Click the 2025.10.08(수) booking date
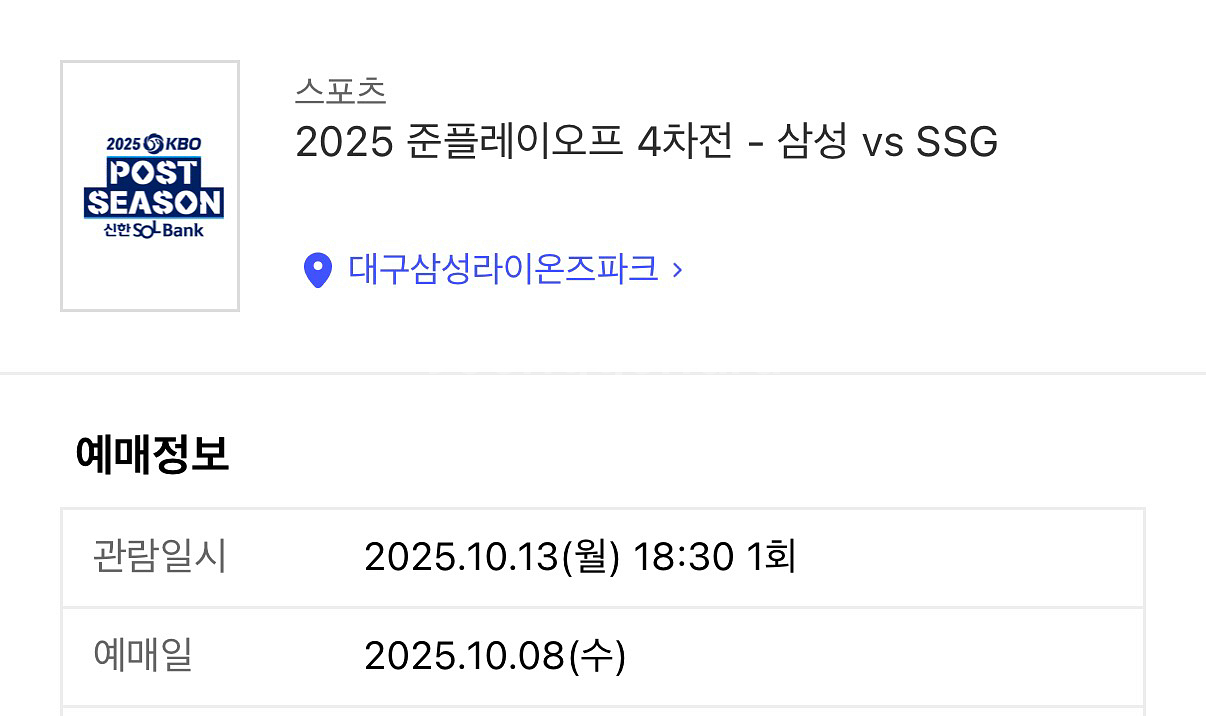The image size is (1206, 716). click(495, 657)
